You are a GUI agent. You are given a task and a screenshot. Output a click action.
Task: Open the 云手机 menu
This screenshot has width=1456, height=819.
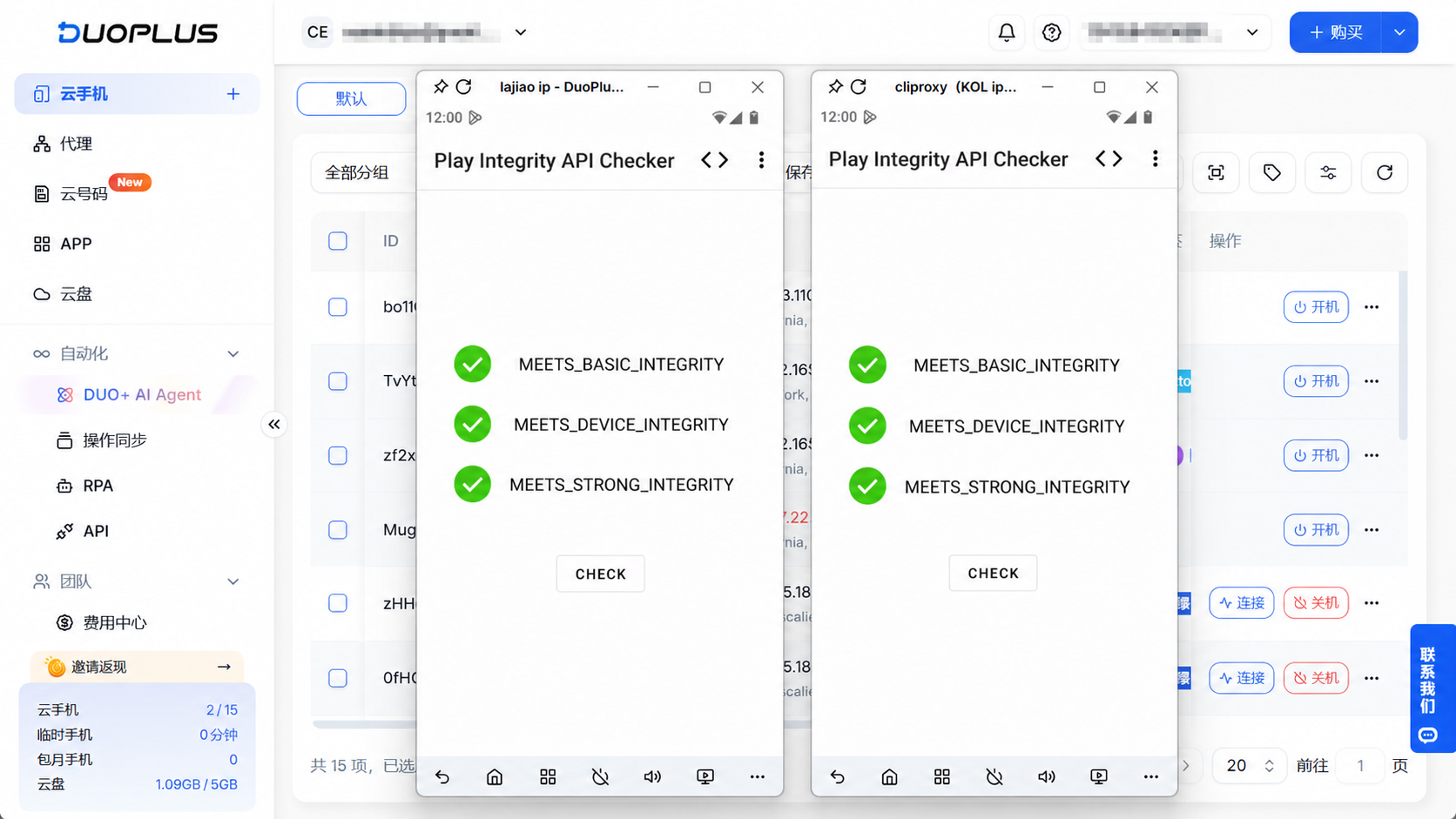[137, 94]
